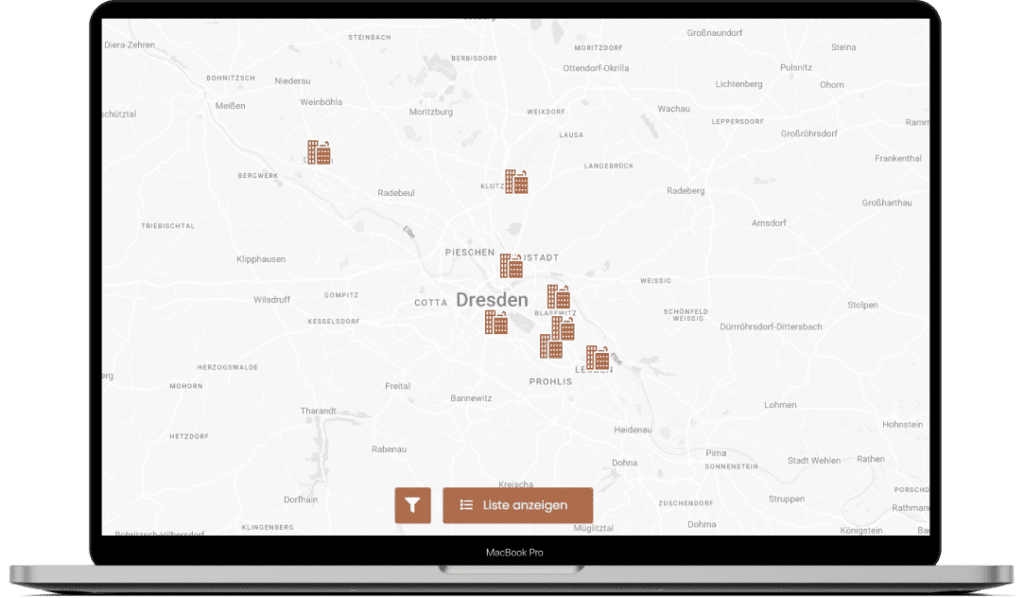Select the building marker directly below Dresden label

click(496, 322)
